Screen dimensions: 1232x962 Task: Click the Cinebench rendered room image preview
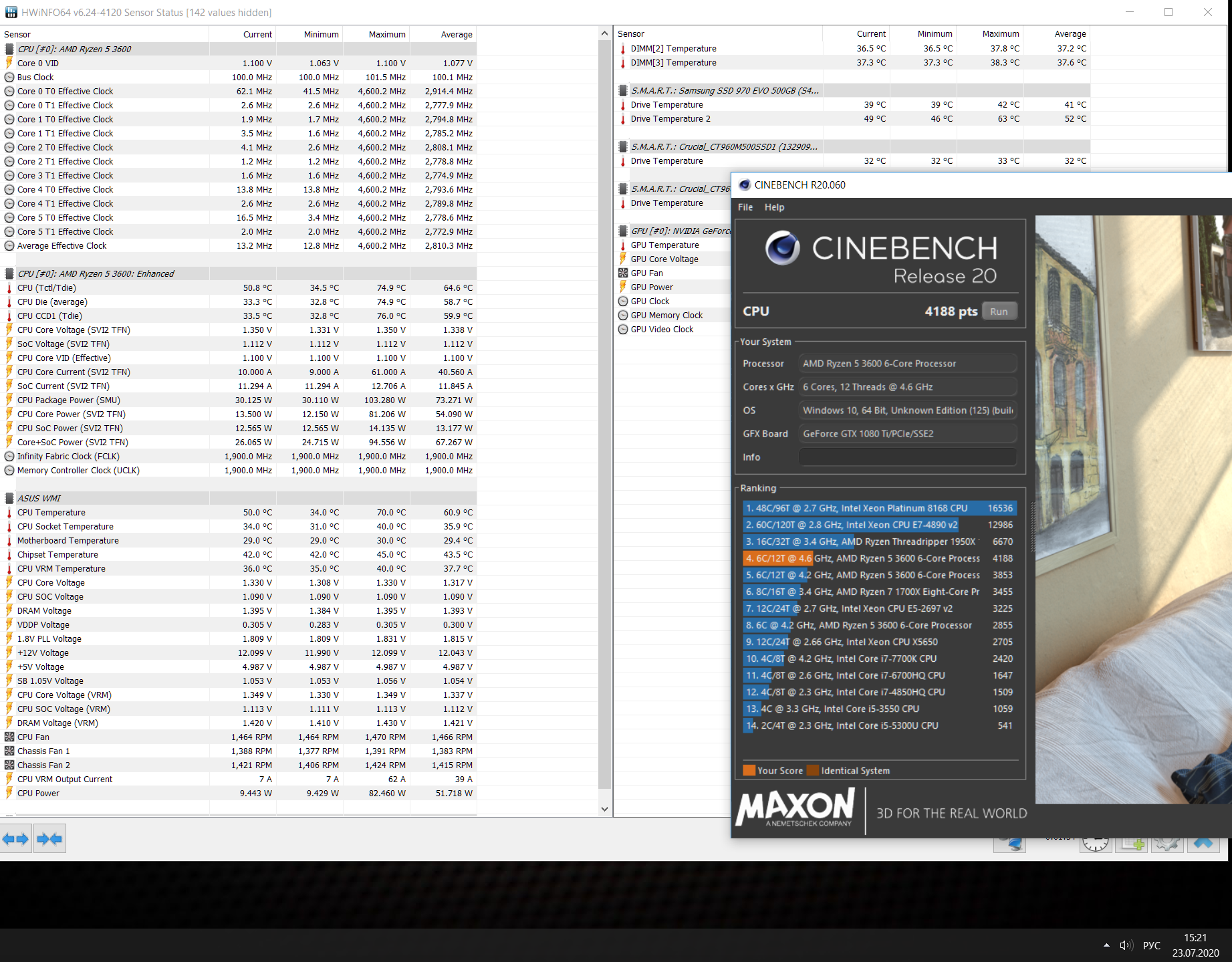click(1134, 509)
